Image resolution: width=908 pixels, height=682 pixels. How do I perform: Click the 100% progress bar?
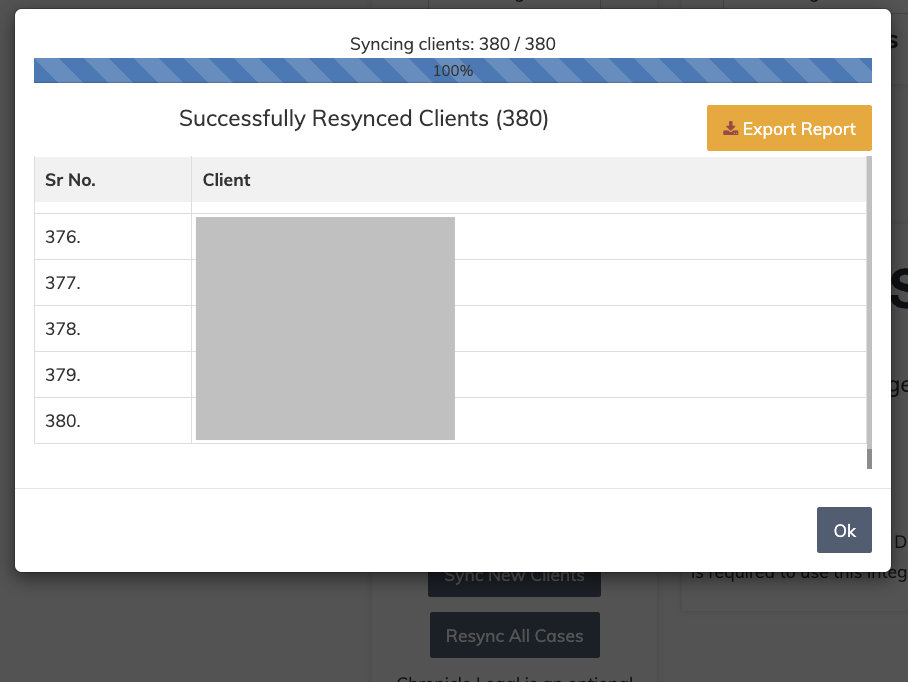(453, 70)
